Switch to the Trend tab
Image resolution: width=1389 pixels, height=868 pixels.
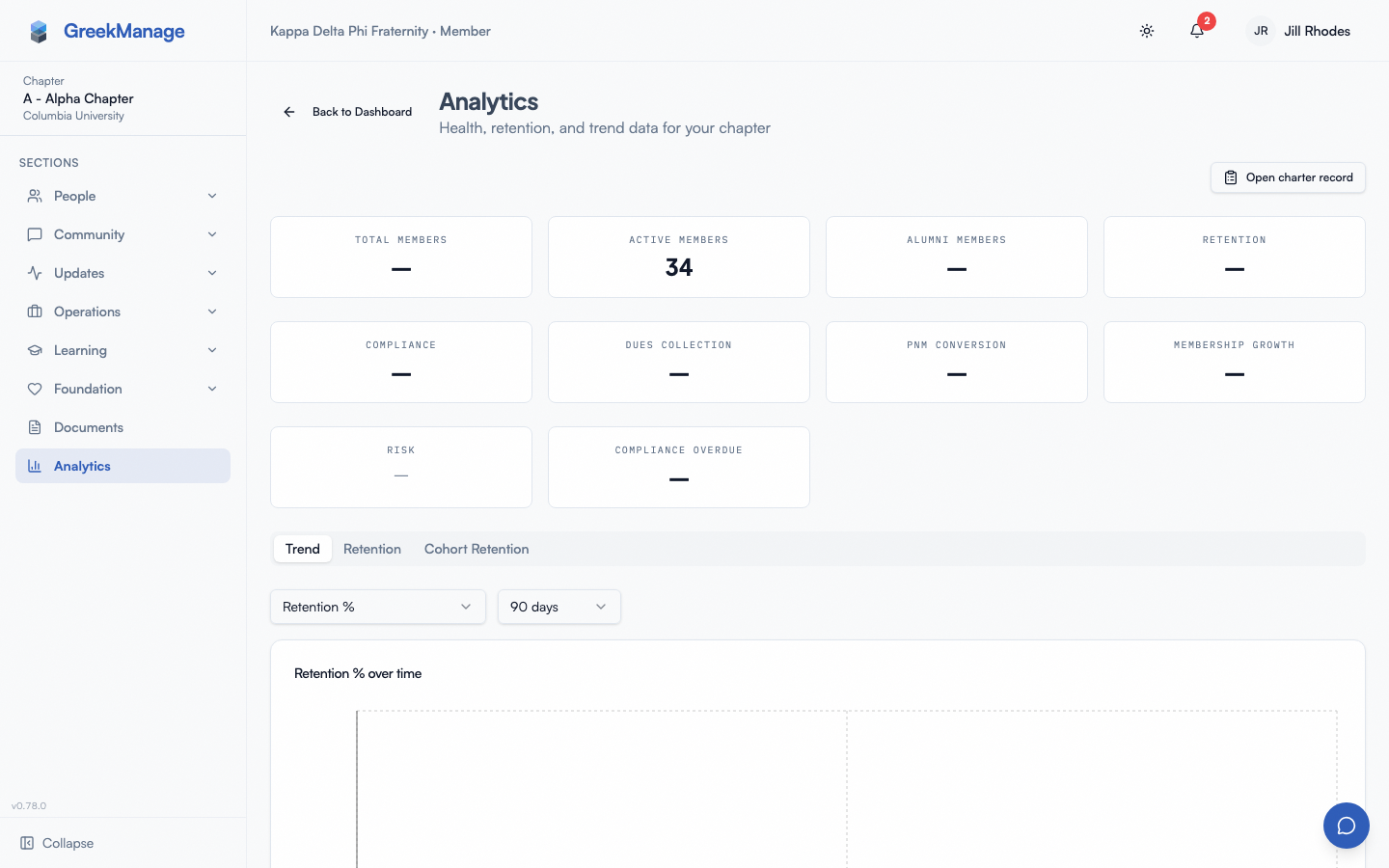303,549
